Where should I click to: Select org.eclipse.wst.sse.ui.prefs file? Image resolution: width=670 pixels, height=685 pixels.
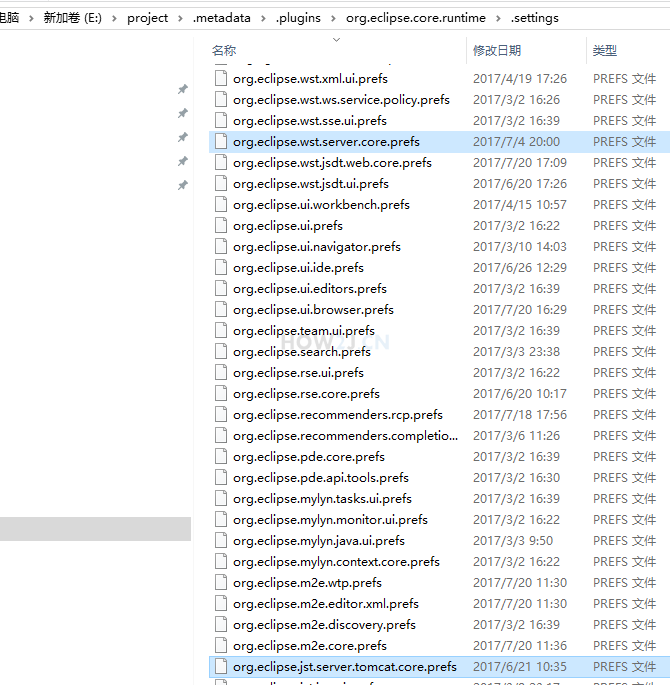click(x=310, y=121)
